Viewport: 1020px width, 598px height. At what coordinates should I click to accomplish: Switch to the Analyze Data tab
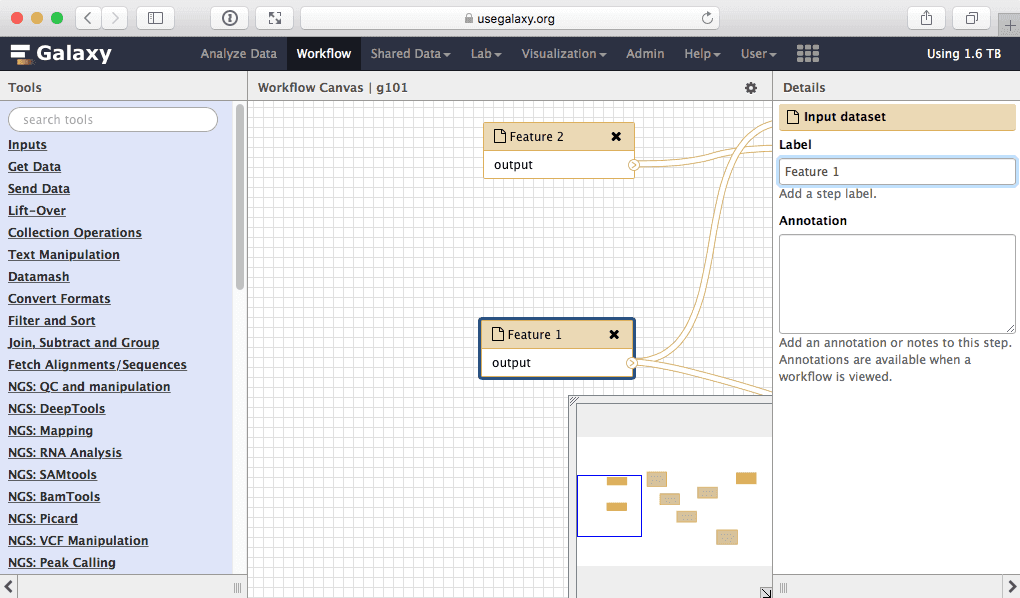[238, 54]
